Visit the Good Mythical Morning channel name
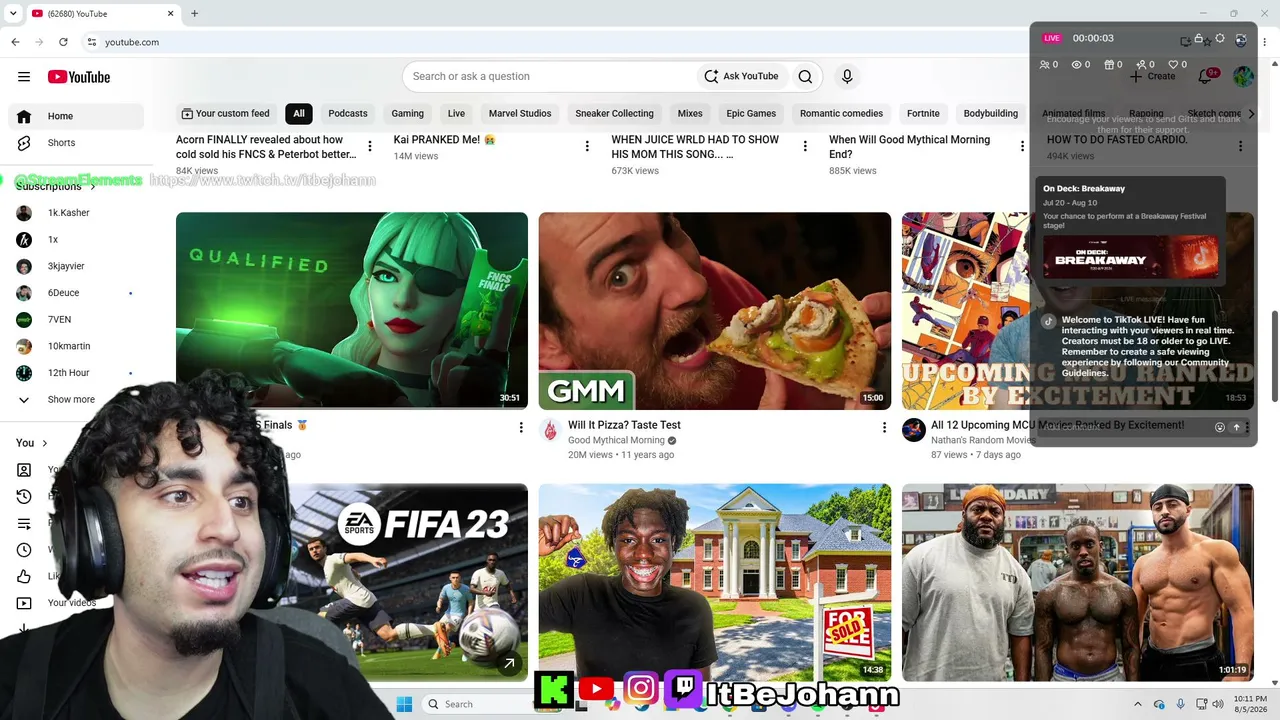Viewport: 1280px width, 720px height. tap(616, 441)
